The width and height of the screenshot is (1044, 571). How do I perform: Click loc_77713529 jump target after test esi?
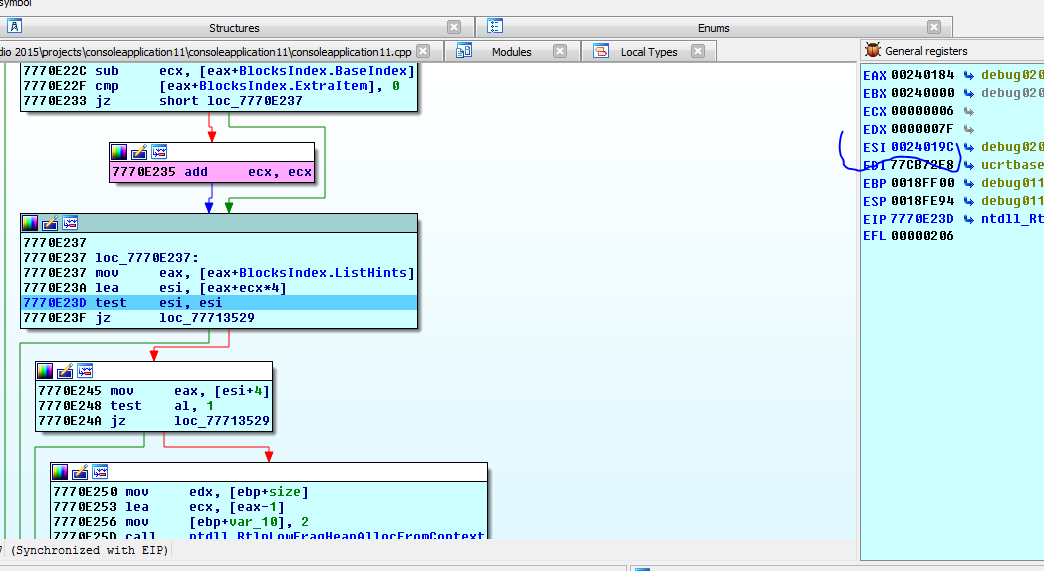coord(207,317)
